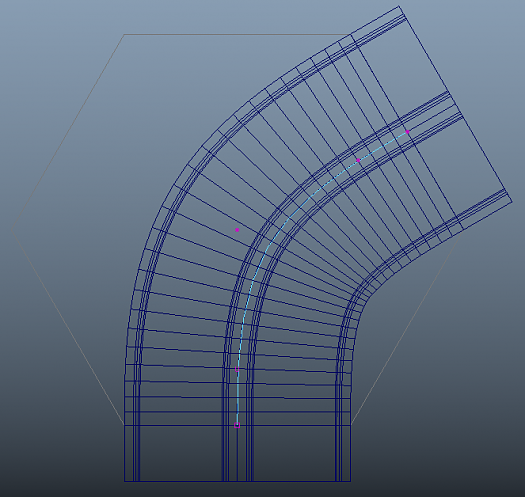Pick the middle magenta CV on the cyan curve
The width and height of the screenshot is (525, 497).
pos(358,160)
